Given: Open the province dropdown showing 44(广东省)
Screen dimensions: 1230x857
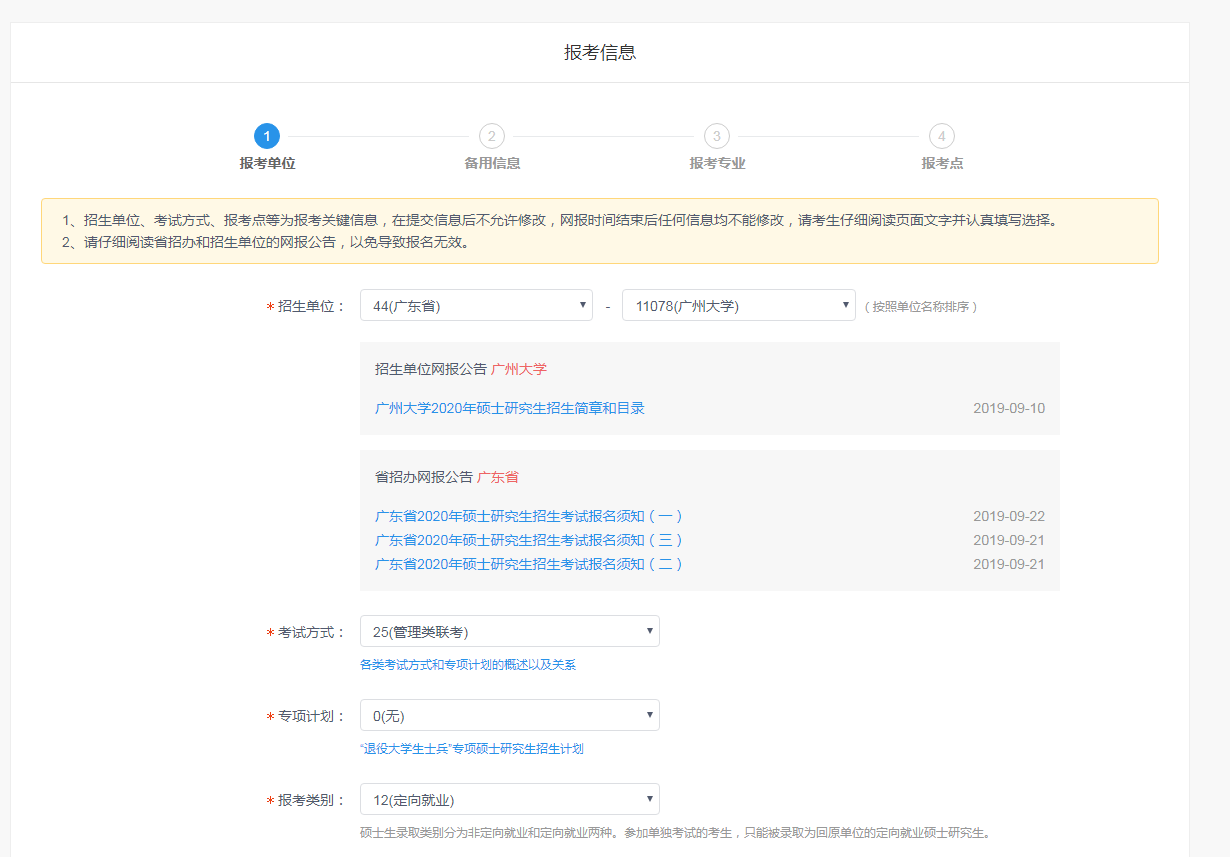Looking at the screenshot, I should pos(476,304).
